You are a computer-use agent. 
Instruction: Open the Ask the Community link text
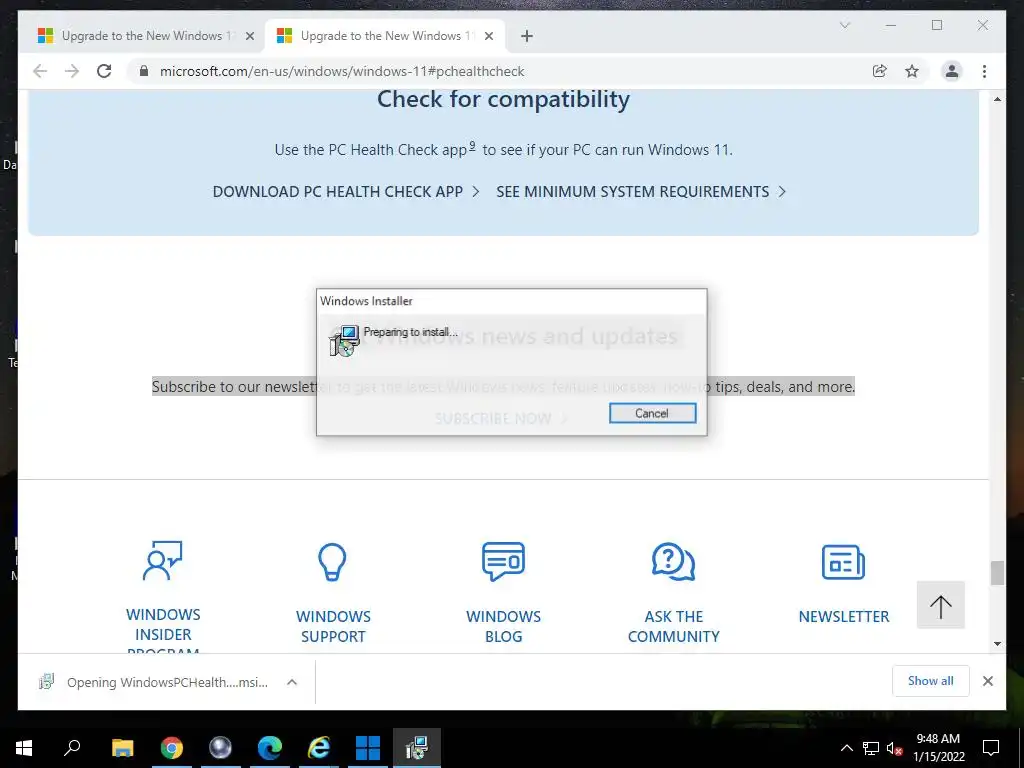click(x=673, y=626)
